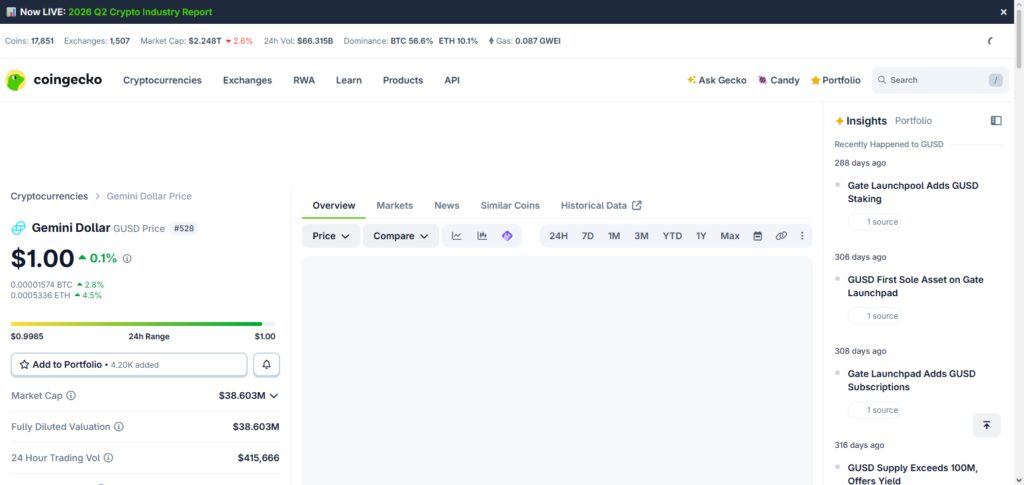The image size is (1024, 485).
Task: Open Historical Data external link
Action: (x=601, y=206)
